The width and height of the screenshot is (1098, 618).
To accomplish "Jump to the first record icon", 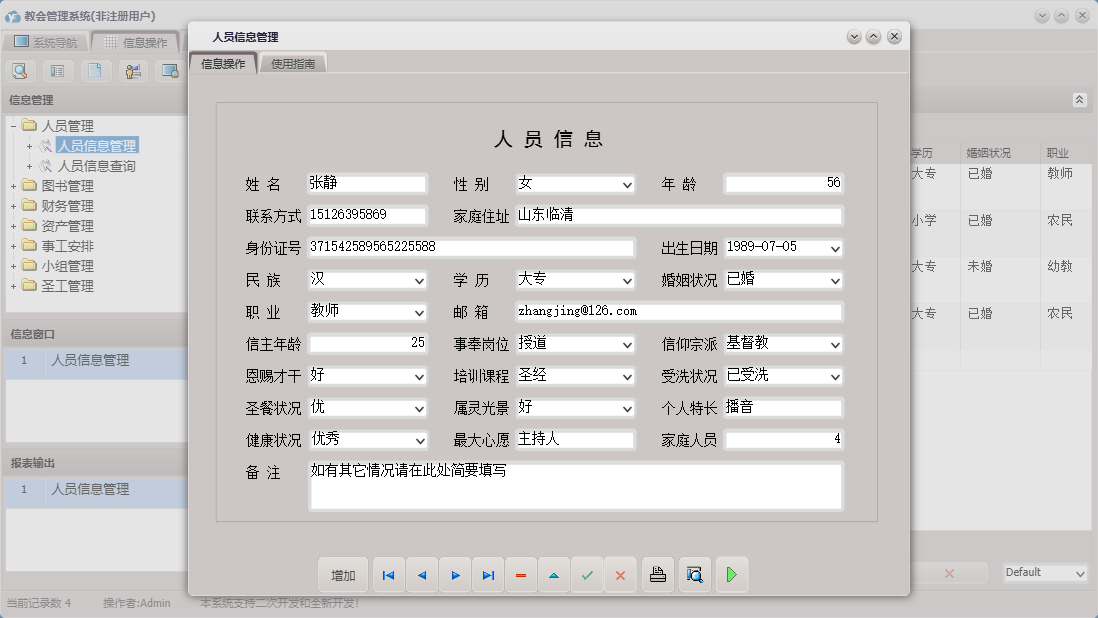I will (388, 574).
